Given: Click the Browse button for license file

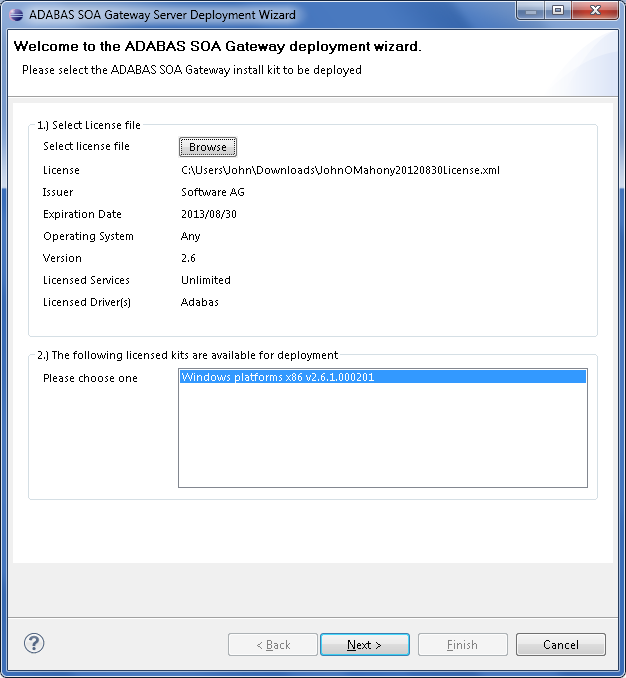Looking at the screenshot, I should pos(208,147).
